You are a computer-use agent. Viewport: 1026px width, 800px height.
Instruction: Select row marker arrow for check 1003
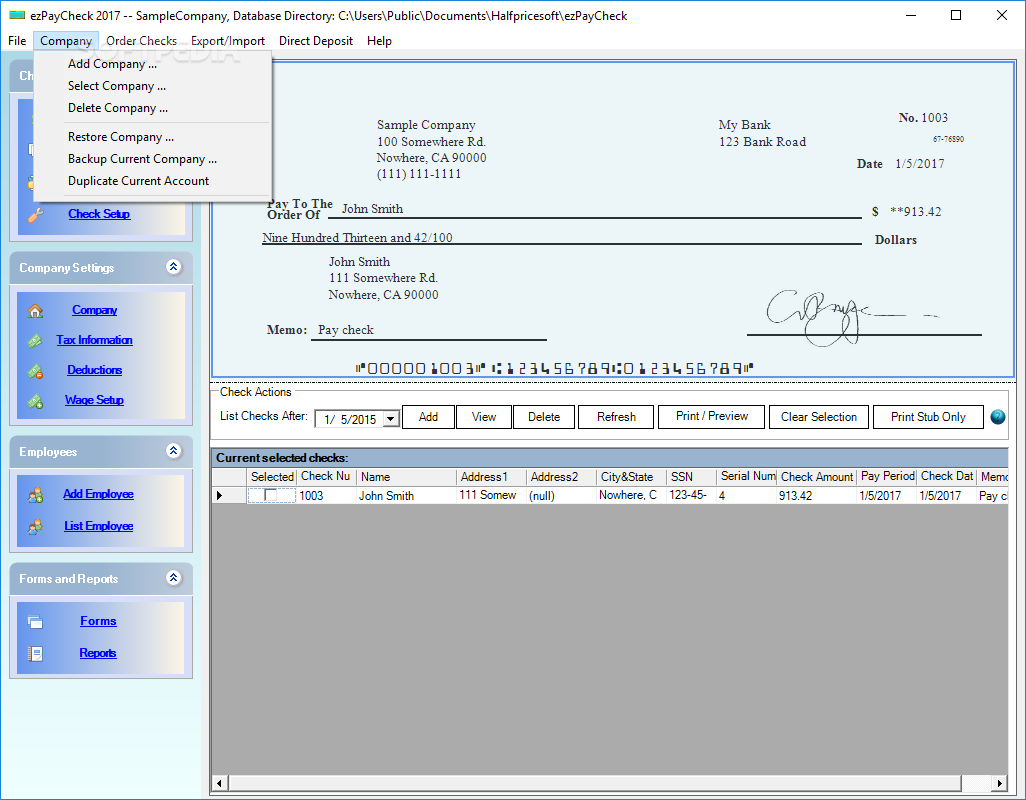click(x=219, y=496)
